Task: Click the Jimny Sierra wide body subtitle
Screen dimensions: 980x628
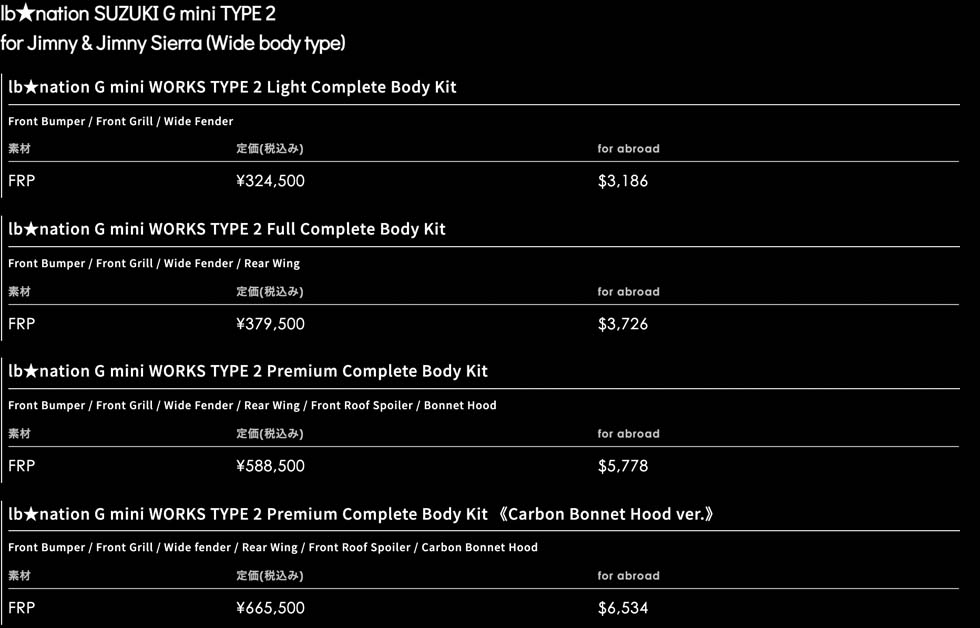Action: (173, 43)
